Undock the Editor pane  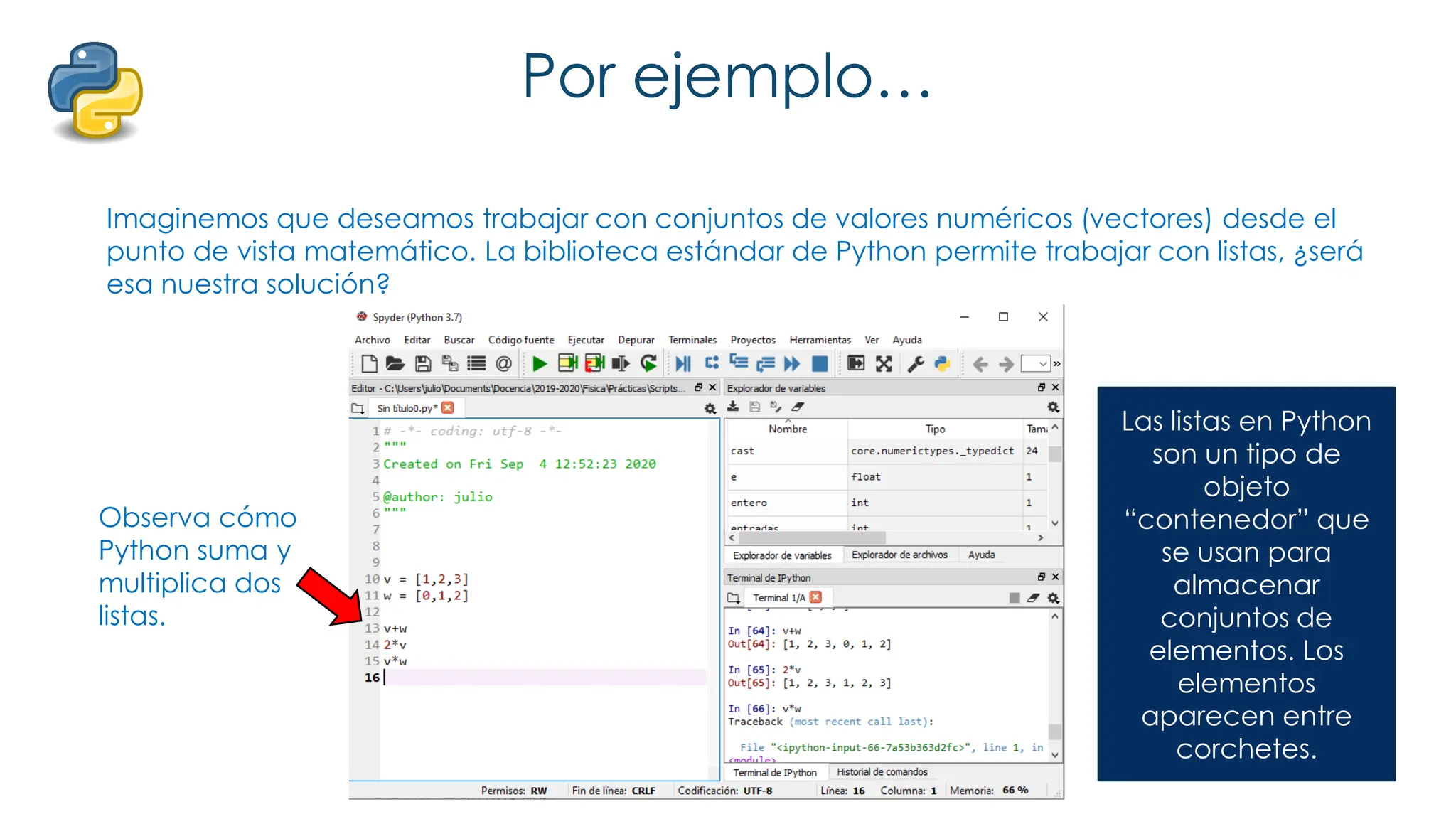click(x=699, y=387)
